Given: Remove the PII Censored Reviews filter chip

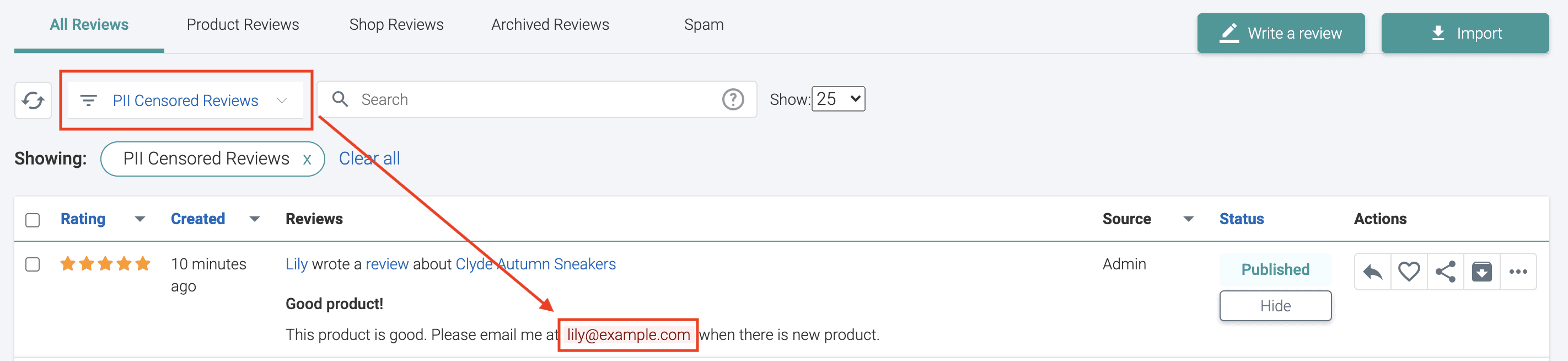Looking at the screenshot, I should (308, 160).
